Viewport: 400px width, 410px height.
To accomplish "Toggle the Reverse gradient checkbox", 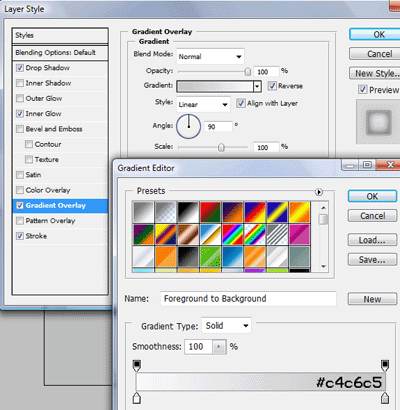I will point(272,86).
